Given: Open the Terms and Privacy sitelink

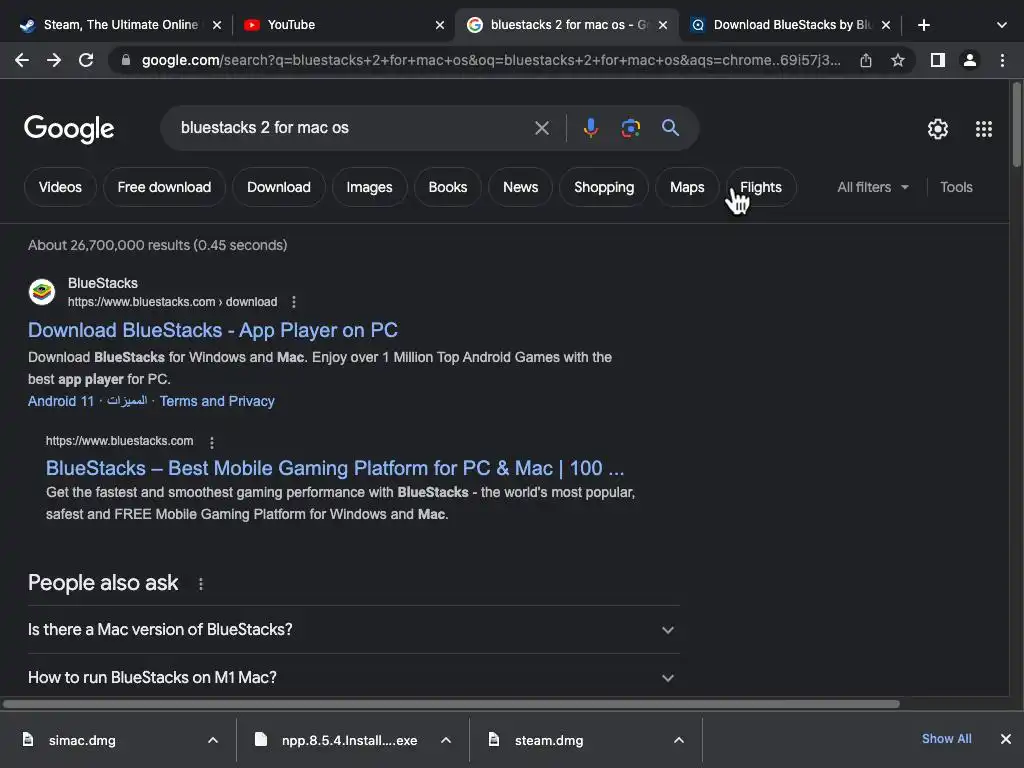Looking at the screenshot, I should tap(217, 401).
